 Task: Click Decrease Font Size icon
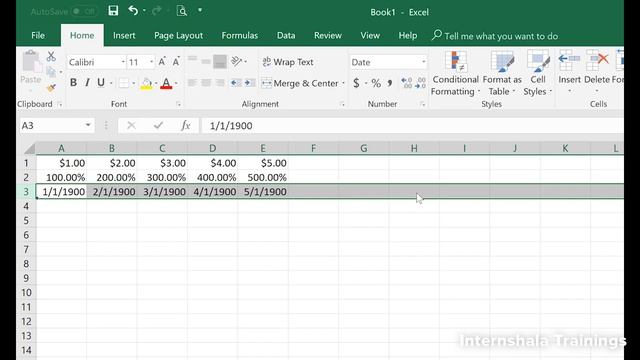coord(176,62)
